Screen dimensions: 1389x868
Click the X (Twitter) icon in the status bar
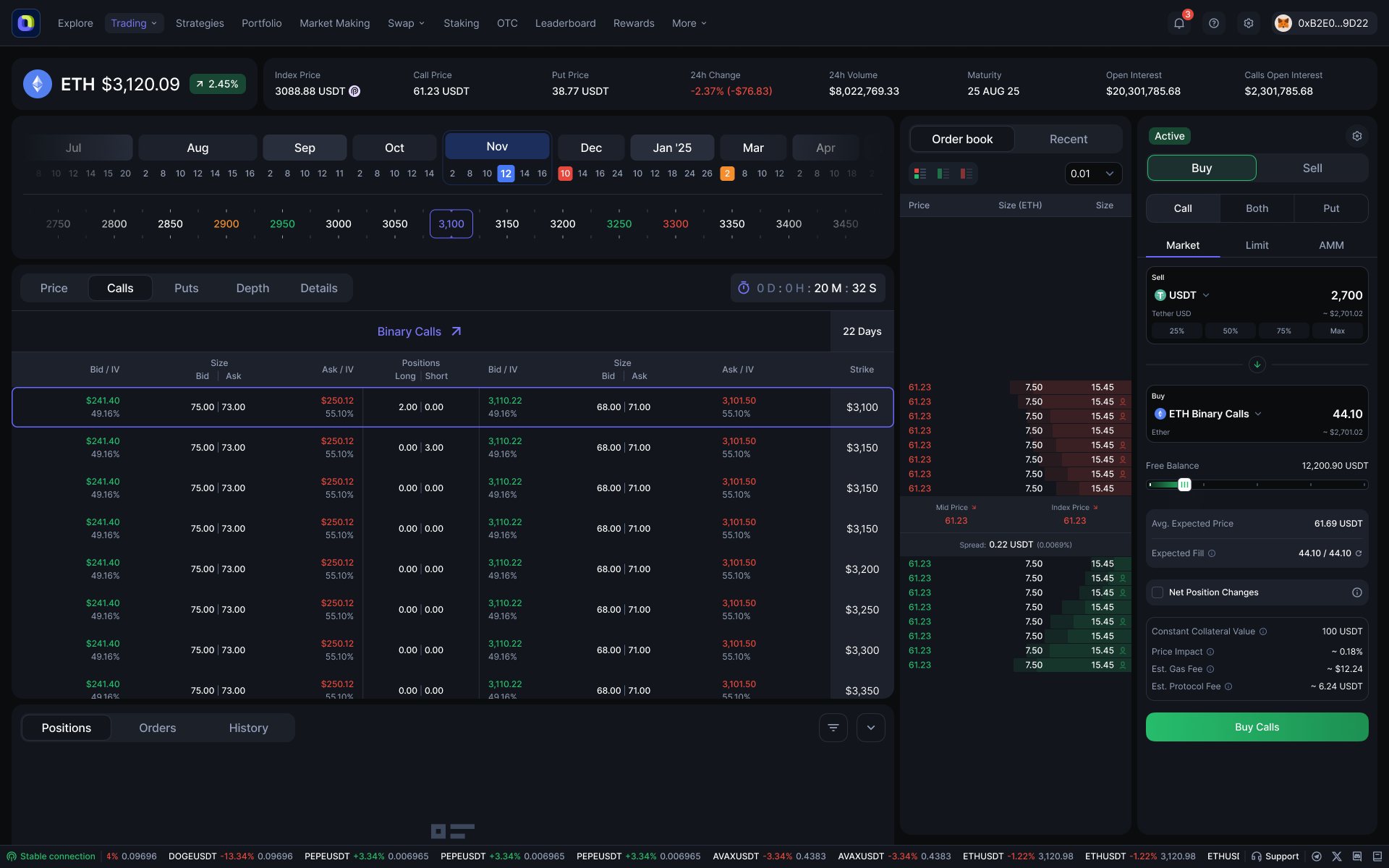[x=1337, y=856]
